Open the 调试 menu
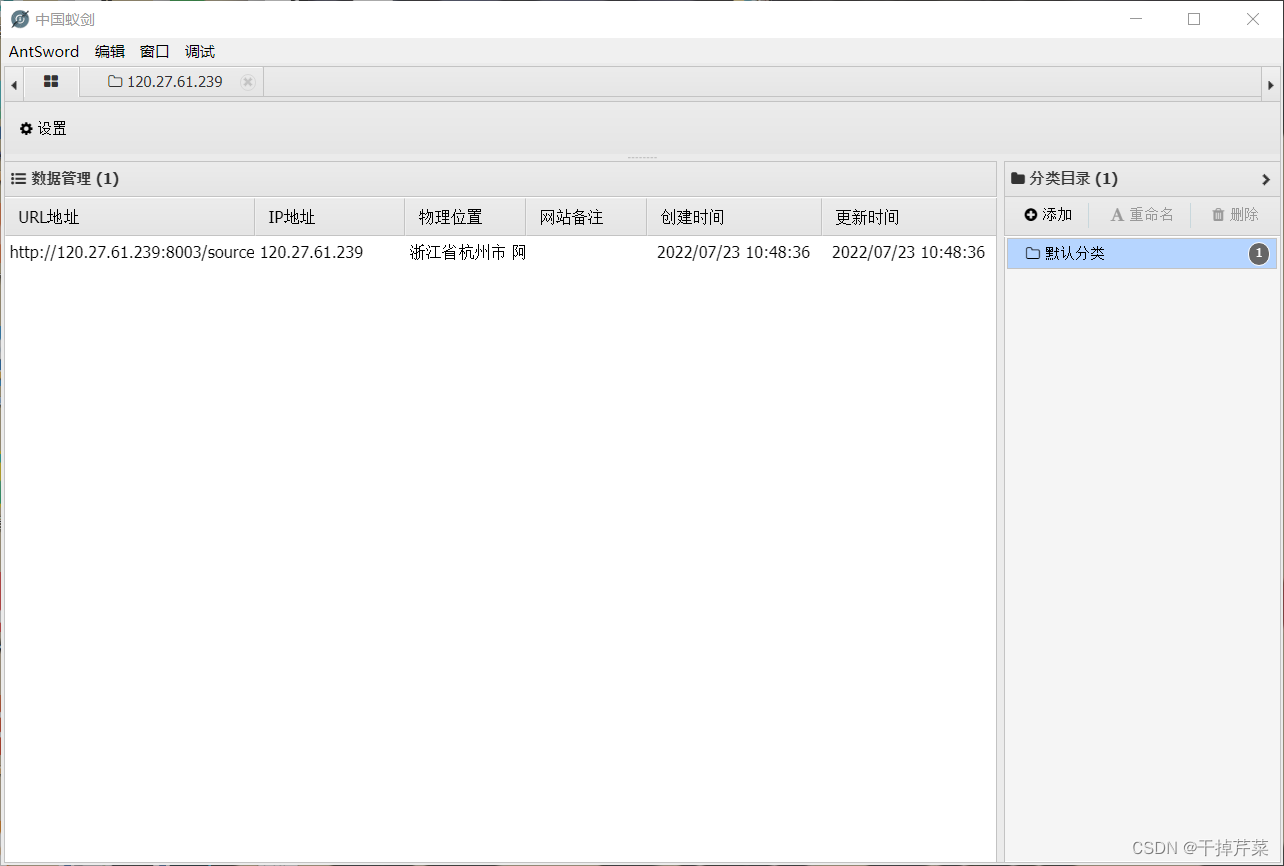Viewport: 1284px width, 866px height. (200, 51)
